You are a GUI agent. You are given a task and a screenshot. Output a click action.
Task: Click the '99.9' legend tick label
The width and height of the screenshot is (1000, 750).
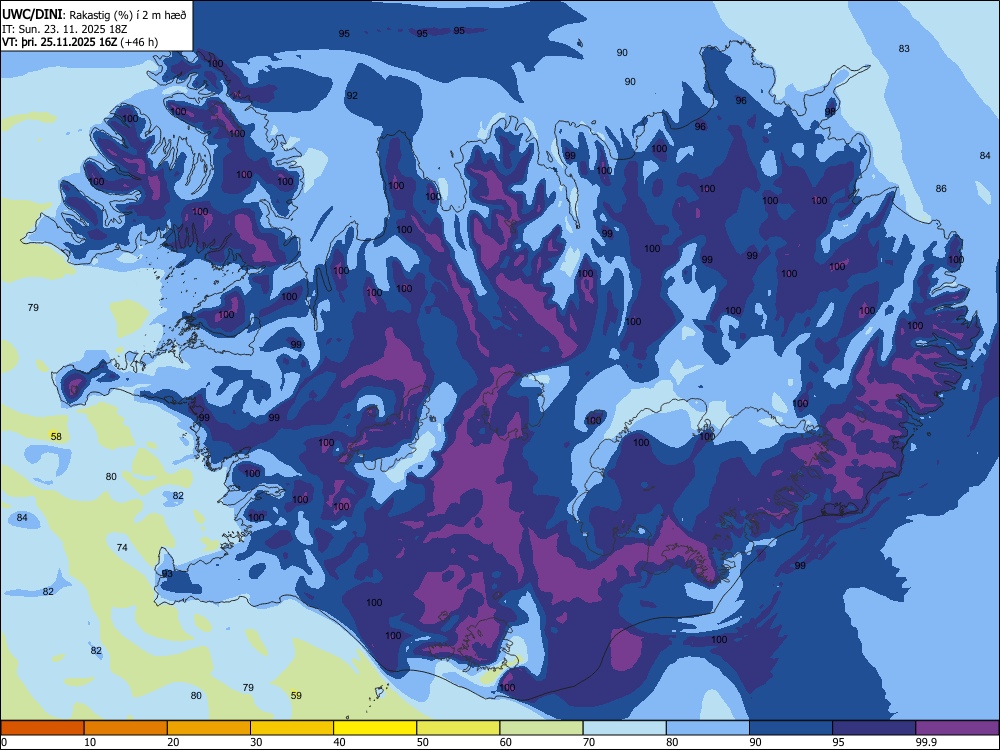coord(926,742)
